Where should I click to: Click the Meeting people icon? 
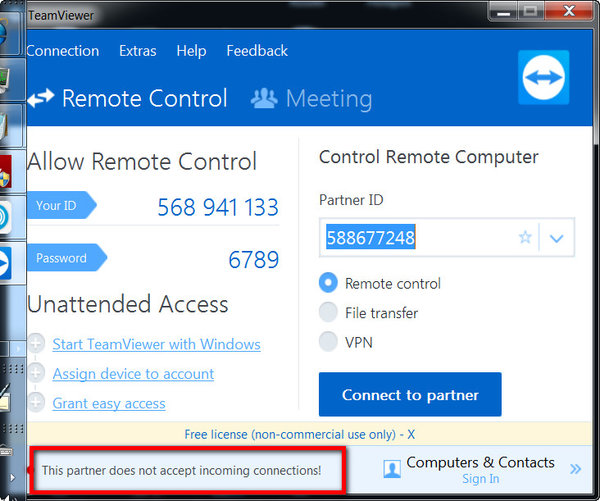(x=264, y=98)
